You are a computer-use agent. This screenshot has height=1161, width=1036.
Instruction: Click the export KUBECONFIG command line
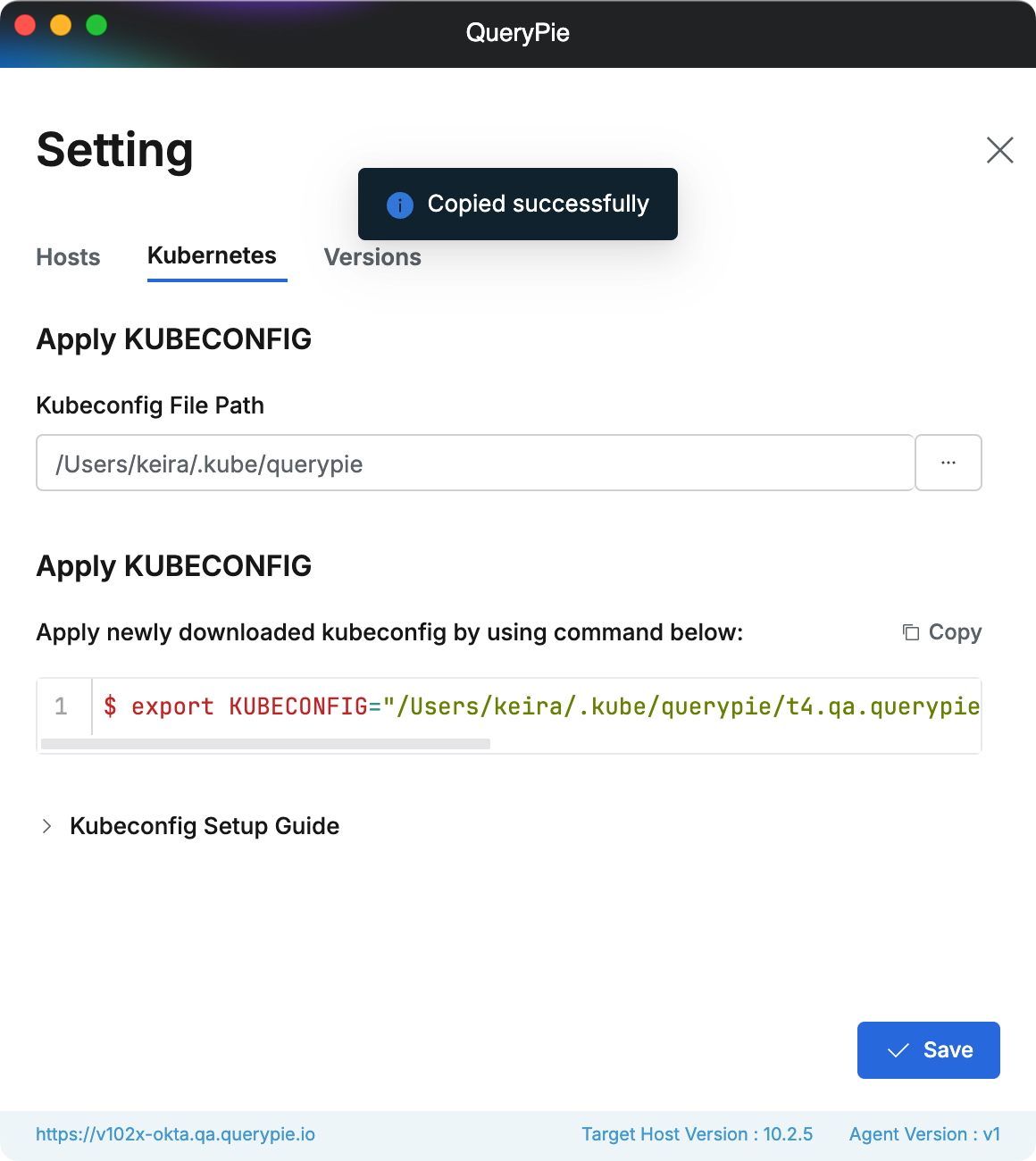coord(541,706)
